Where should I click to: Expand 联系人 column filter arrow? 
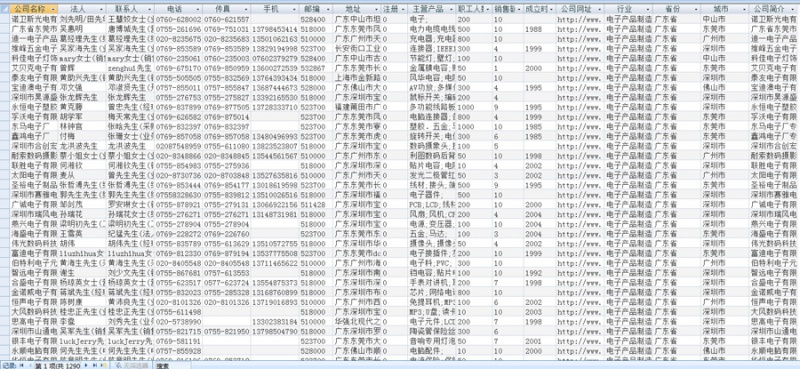[x=149, y=9]
